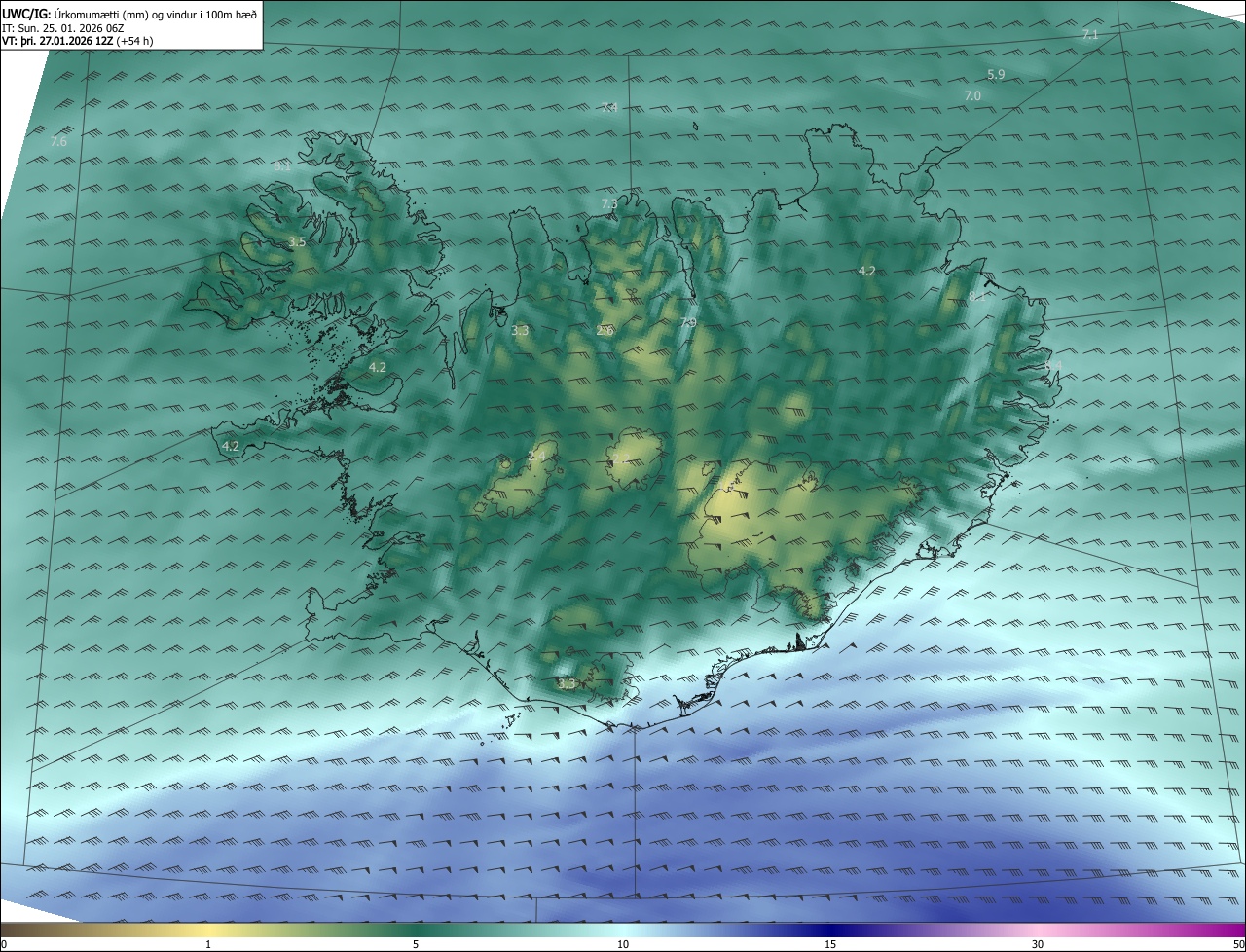Click the colorbar tick label 1
The image size is (1246, 952).
(208, 944)
